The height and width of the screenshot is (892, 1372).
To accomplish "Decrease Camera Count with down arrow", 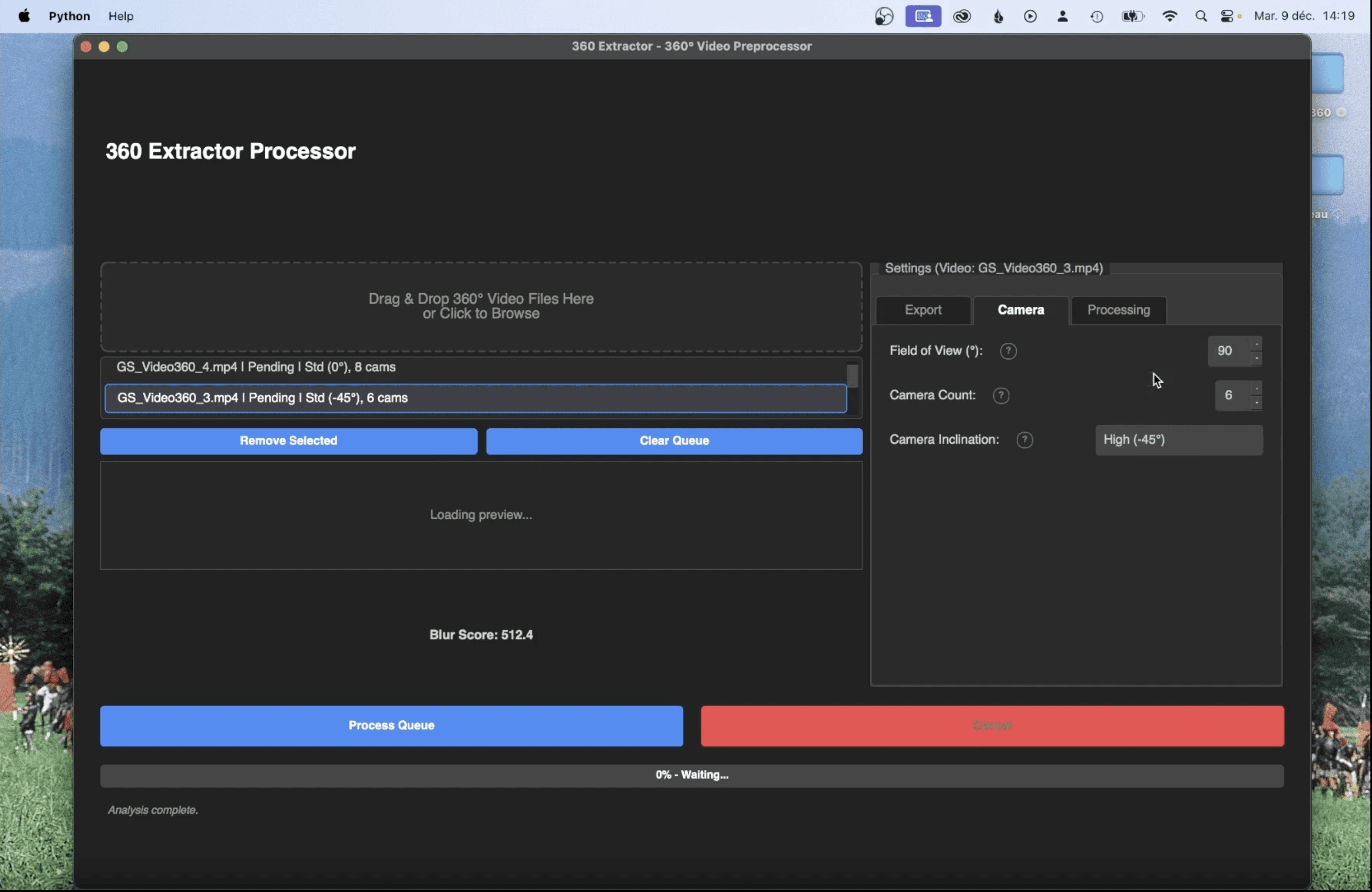I will coord(1256,402).
